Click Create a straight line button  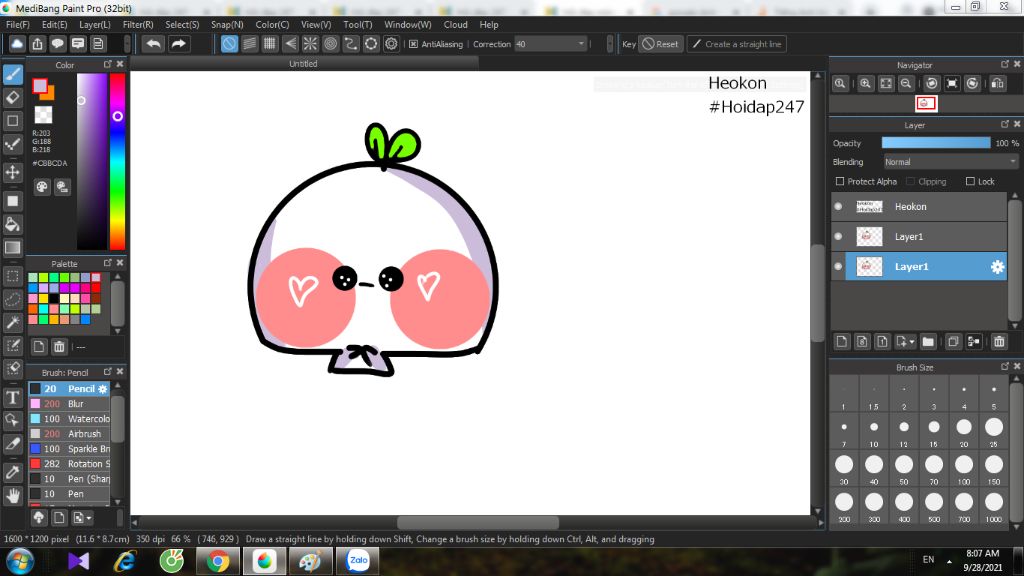point(737,44)
